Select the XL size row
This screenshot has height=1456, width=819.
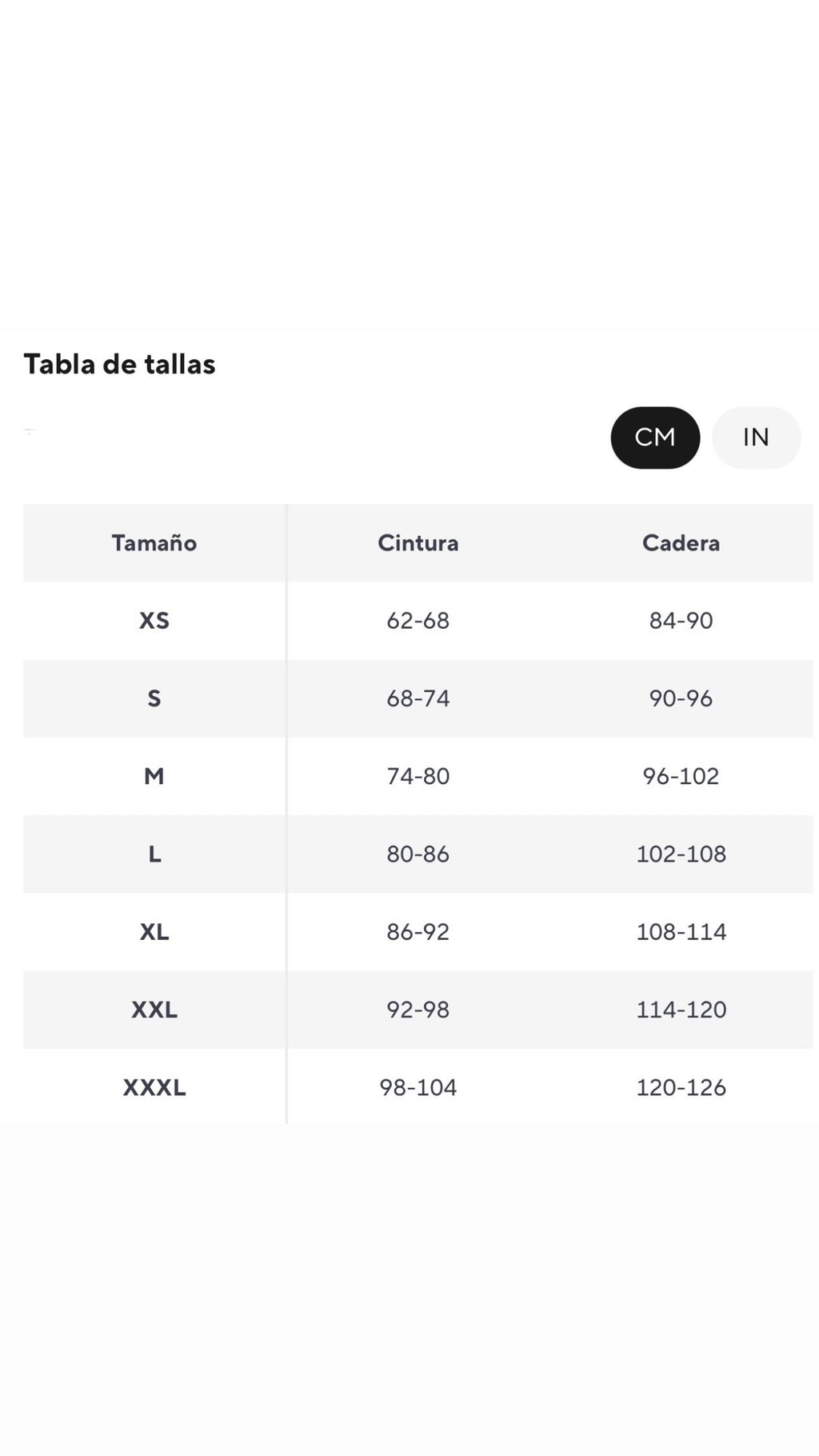(x=154, y=931)
